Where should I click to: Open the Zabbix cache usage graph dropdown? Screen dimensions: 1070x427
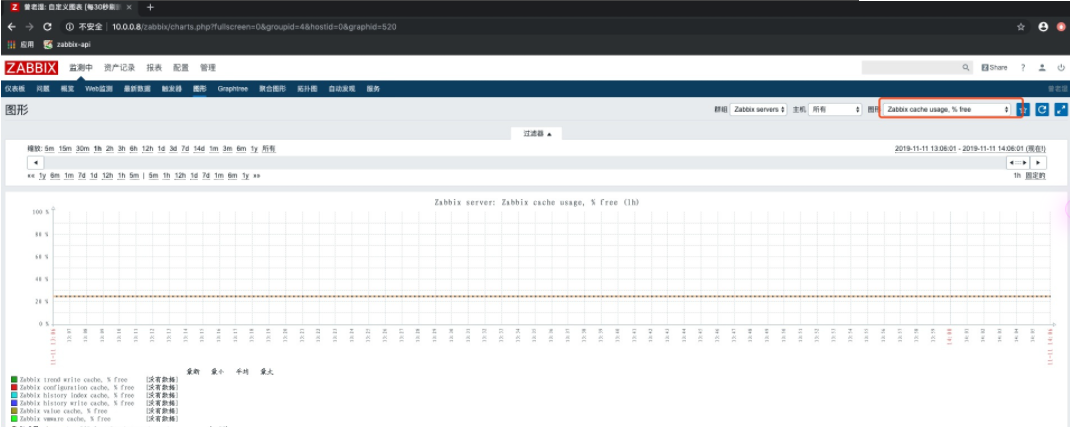[x=947, y=109]
